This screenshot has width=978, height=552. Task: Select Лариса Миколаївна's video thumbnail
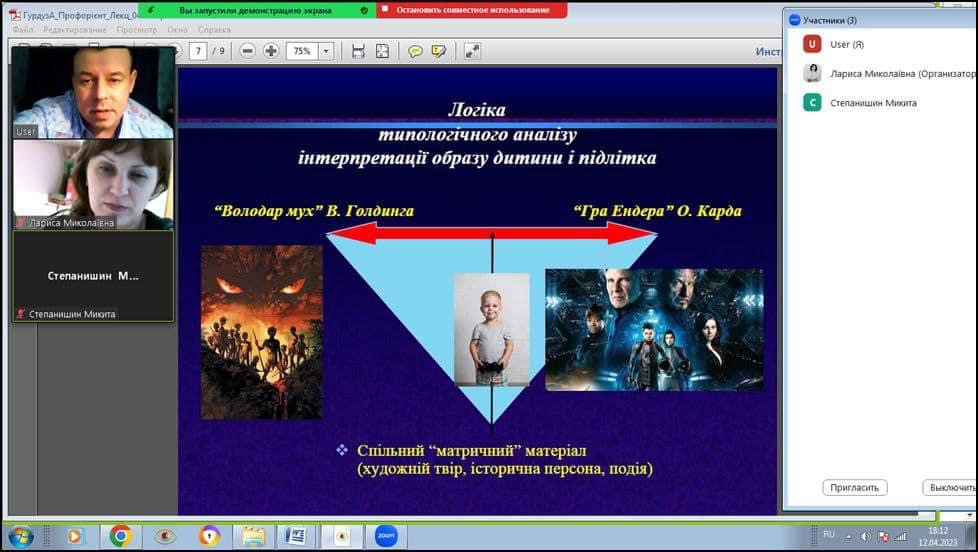[x=92, y=184]
